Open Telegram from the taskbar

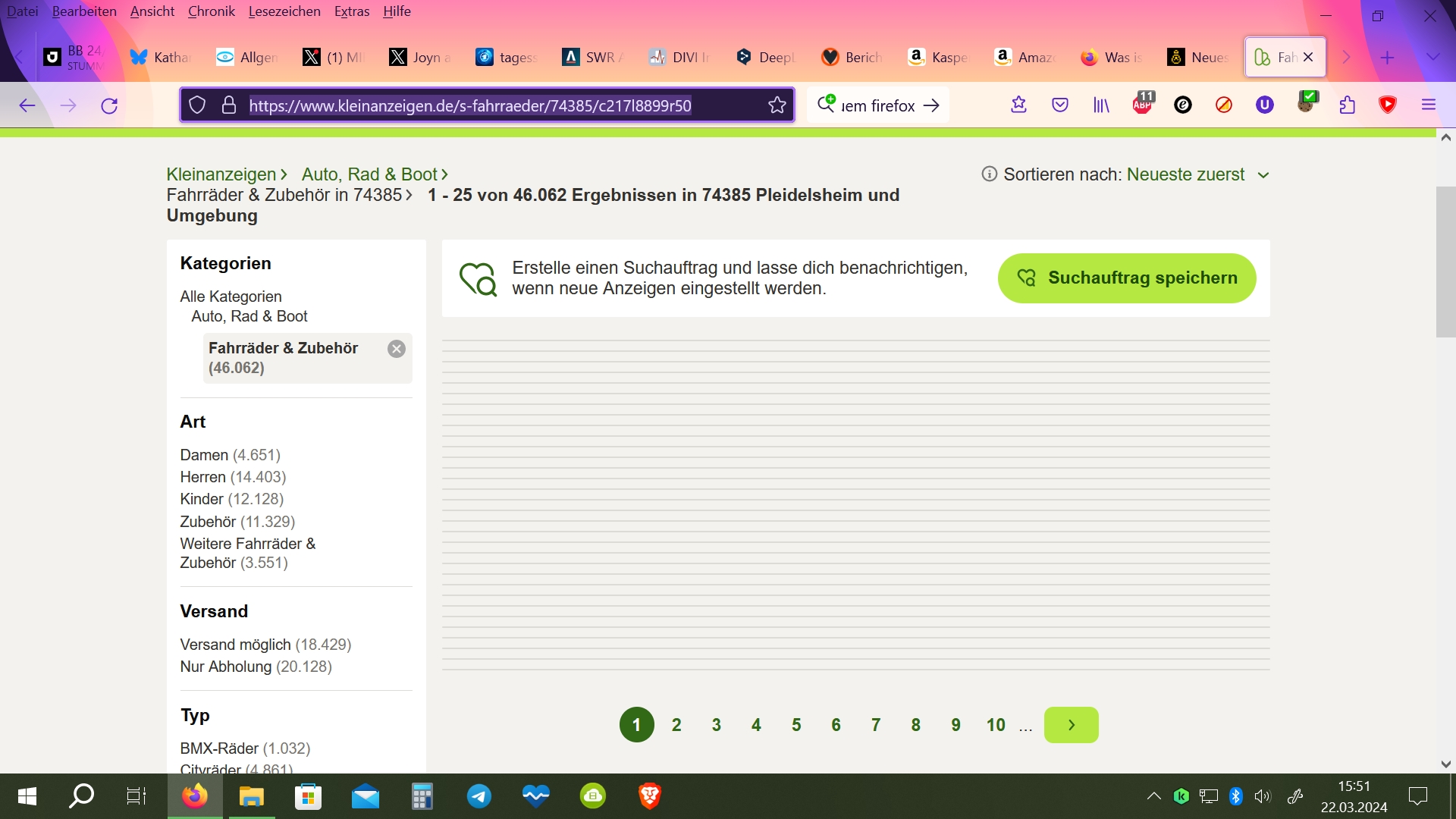coord(479,796)
